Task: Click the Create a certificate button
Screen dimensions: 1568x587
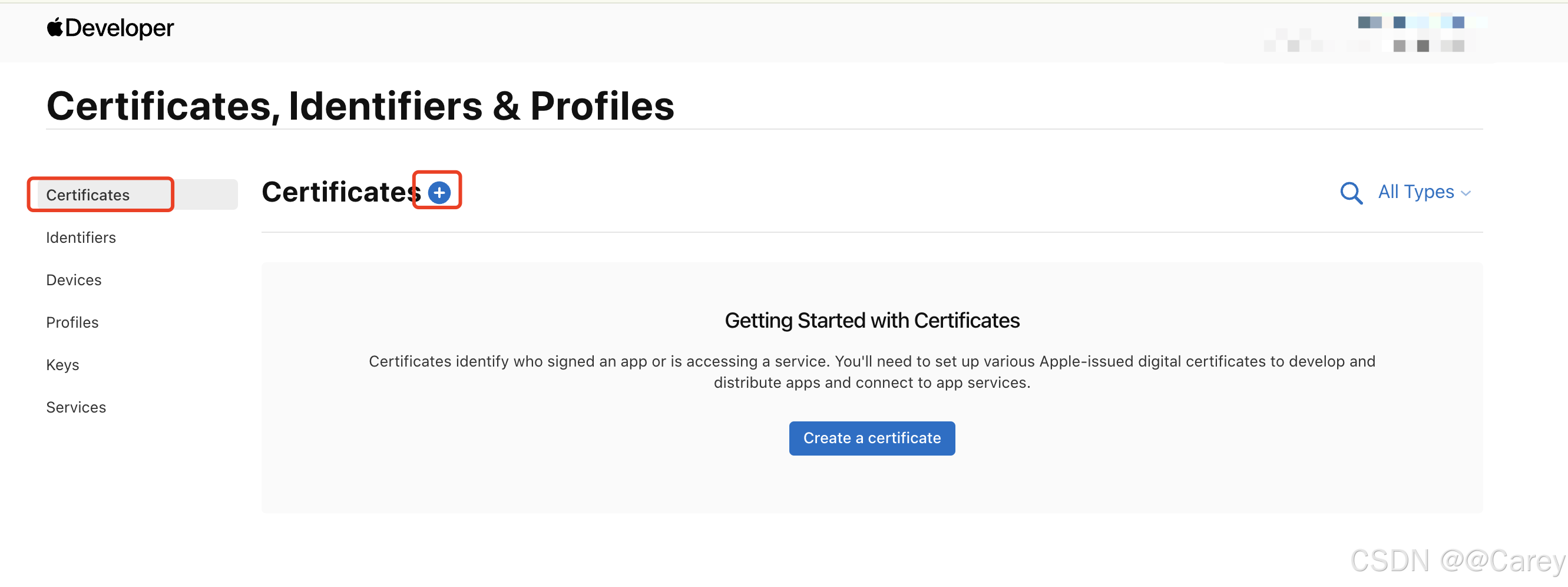Action: 872,438
